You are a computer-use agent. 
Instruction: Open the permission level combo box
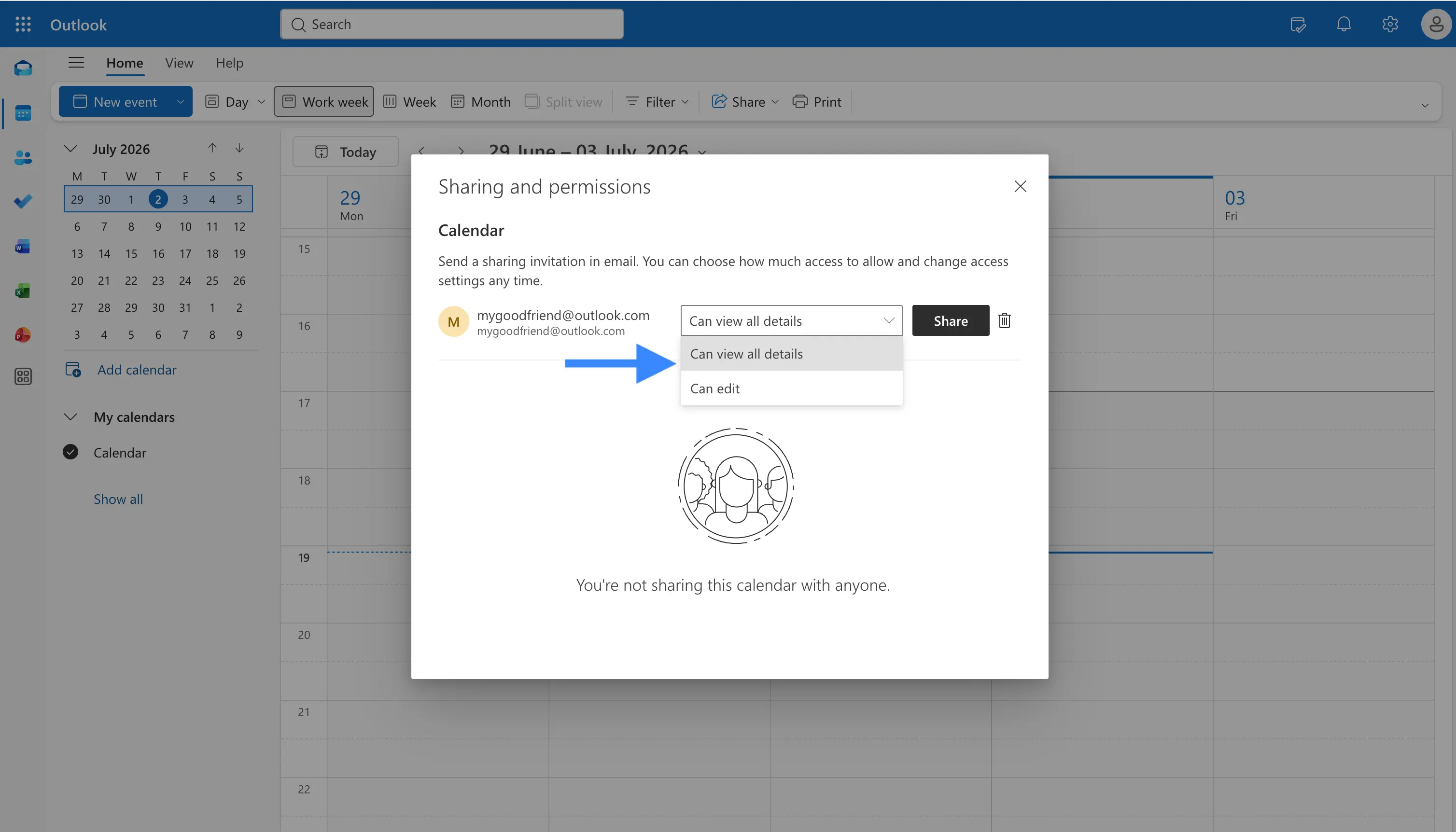[791, 320]
